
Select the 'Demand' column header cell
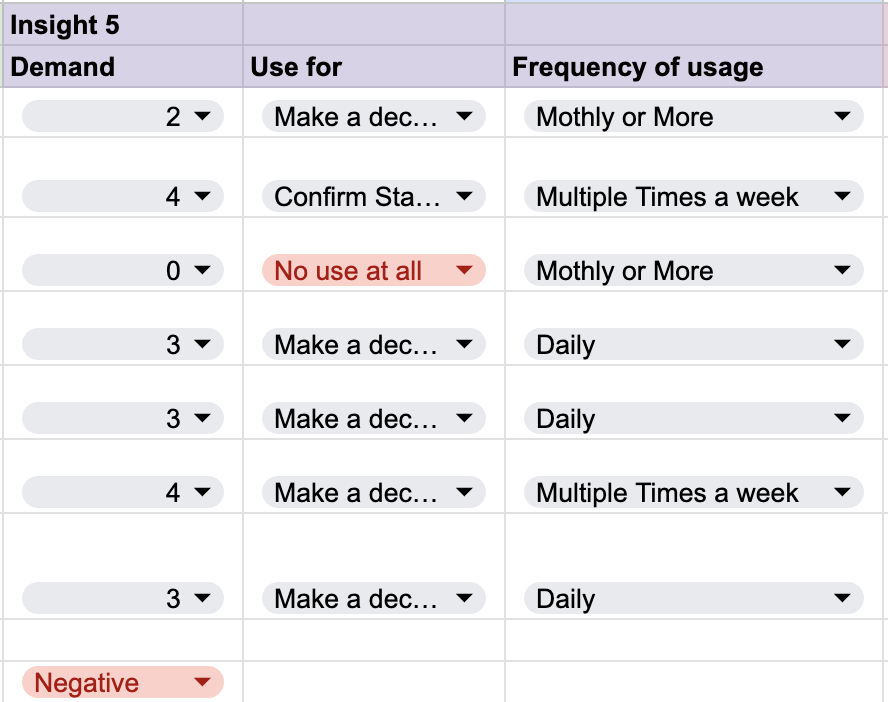point(123,67)
